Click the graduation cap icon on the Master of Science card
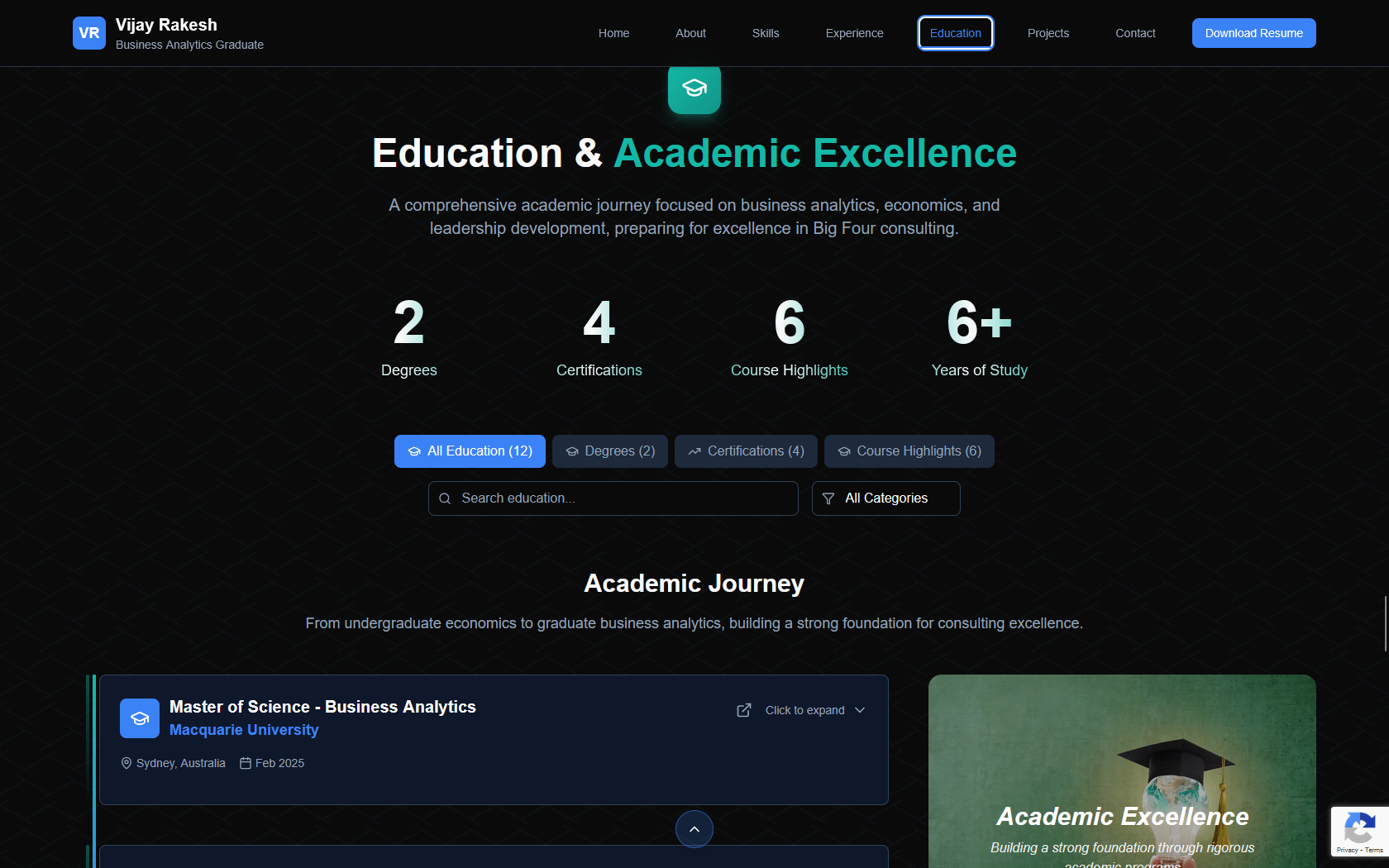This screenshot has height=868, width=1389. [139, 718]
